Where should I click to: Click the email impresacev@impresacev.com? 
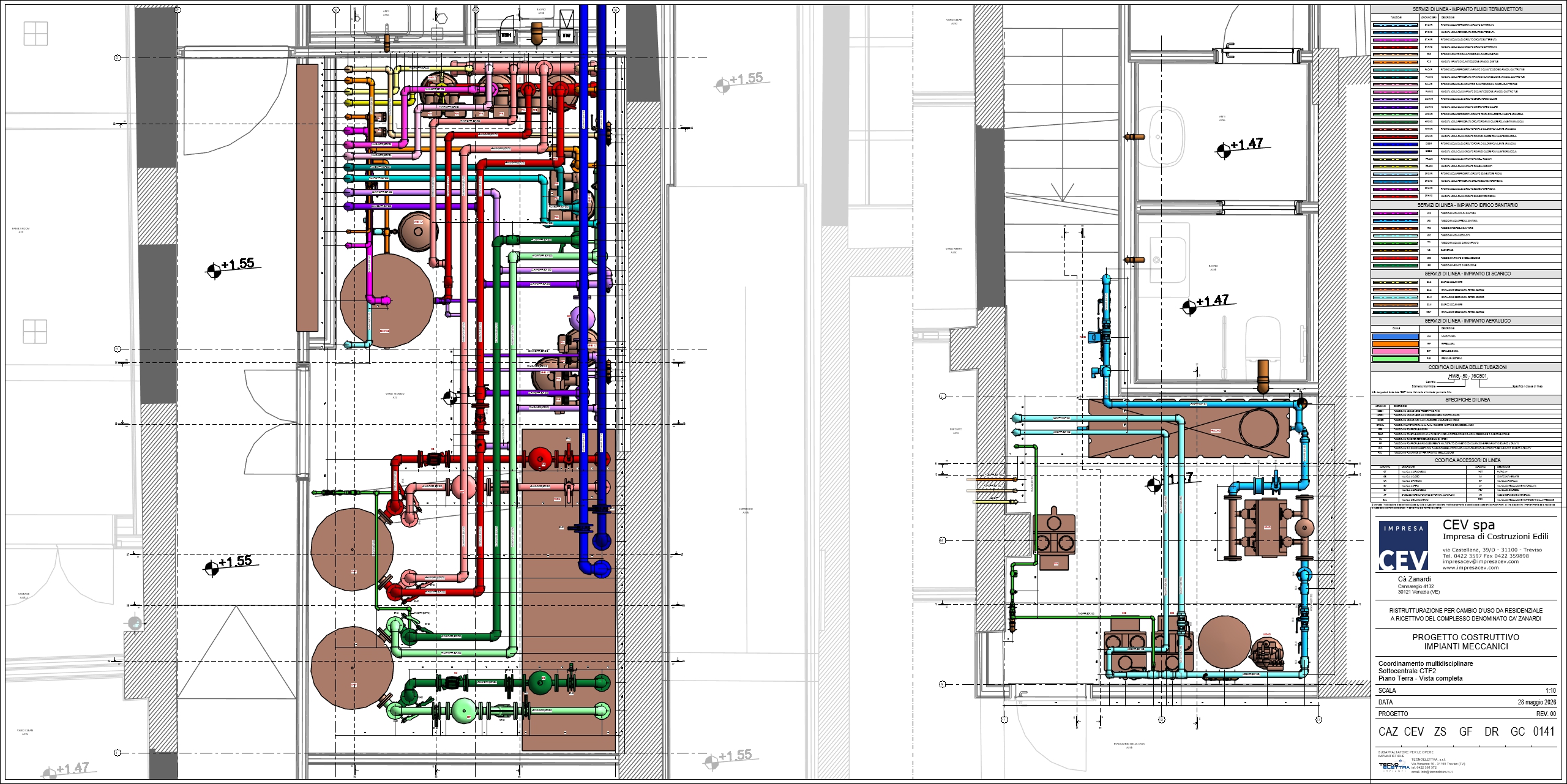point(1481,562)
